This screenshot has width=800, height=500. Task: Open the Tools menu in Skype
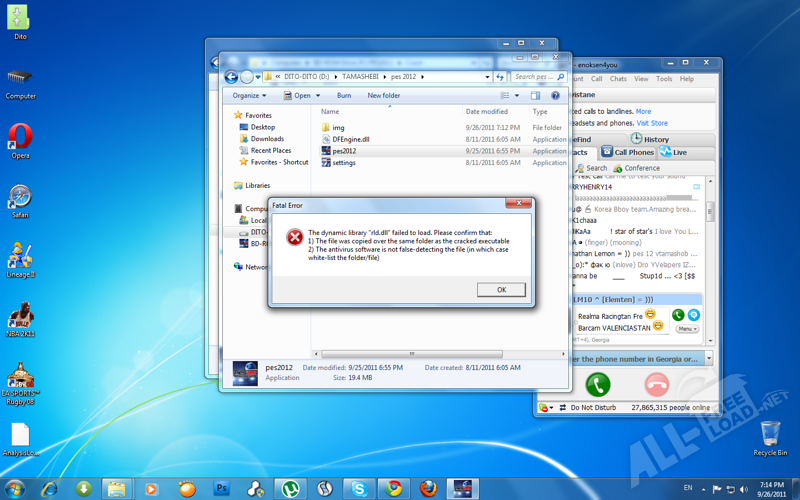pos(664,79)
